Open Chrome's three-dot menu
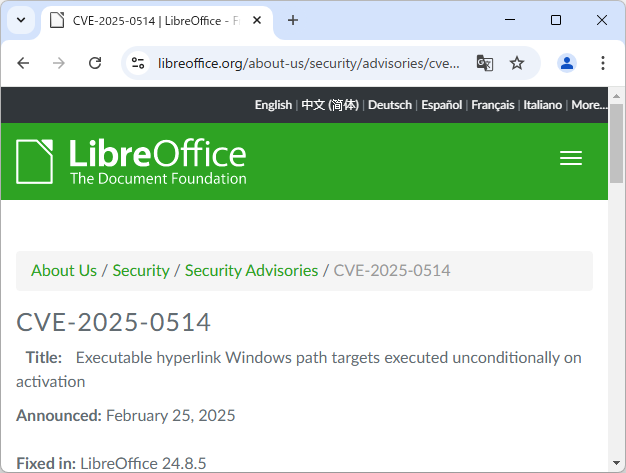Image resolution: width=626 pixels, height=473 pixels. click(x=603, y=63)
